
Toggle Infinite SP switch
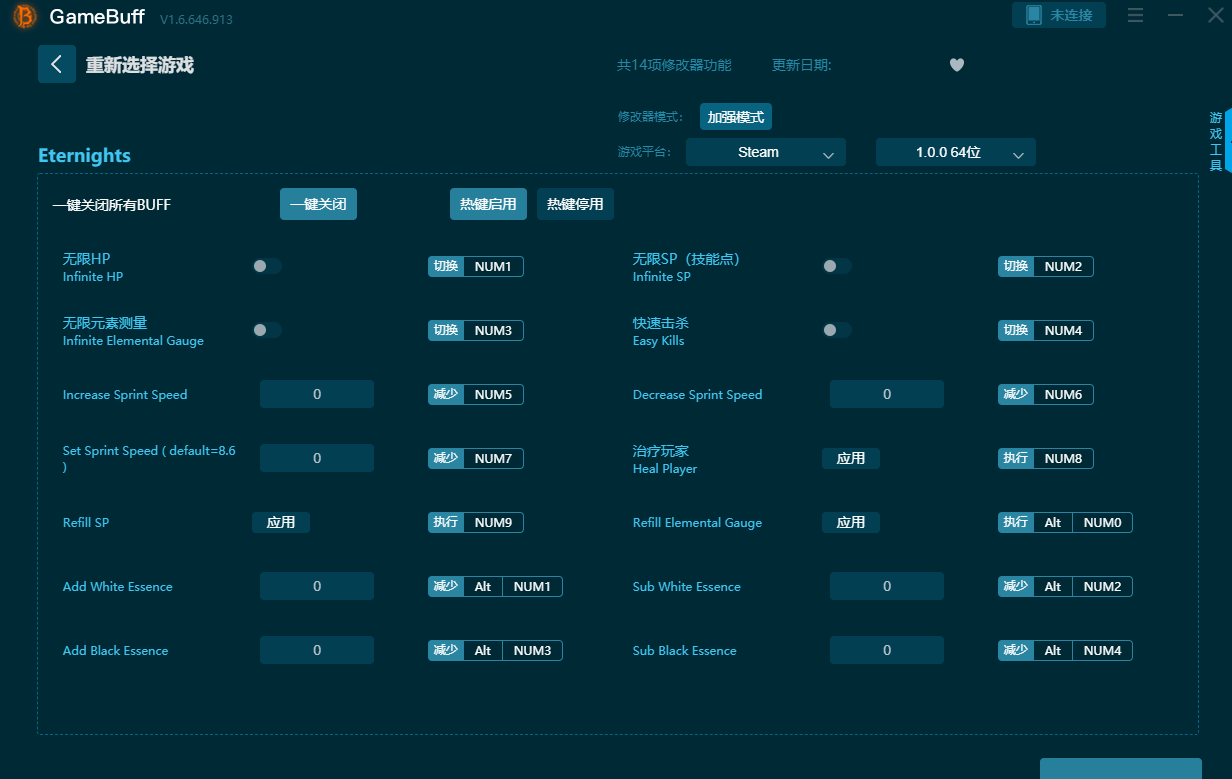pyautogui.click(x=837, y=266)
